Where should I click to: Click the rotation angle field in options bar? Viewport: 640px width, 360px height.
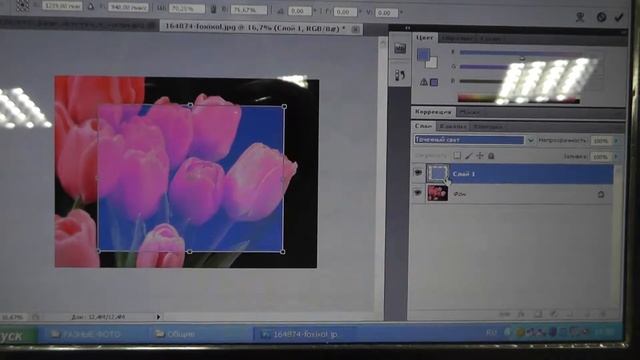coord(299,11)
